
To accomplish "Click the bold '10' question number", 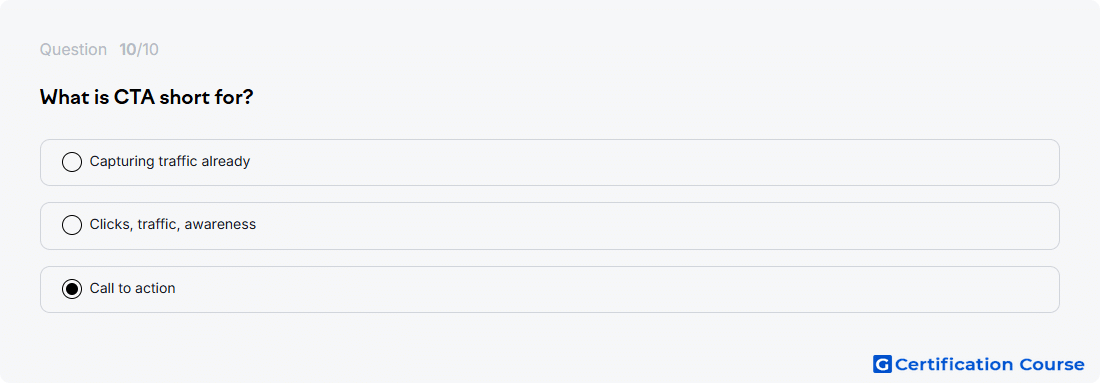I will [x=128, y=50].
